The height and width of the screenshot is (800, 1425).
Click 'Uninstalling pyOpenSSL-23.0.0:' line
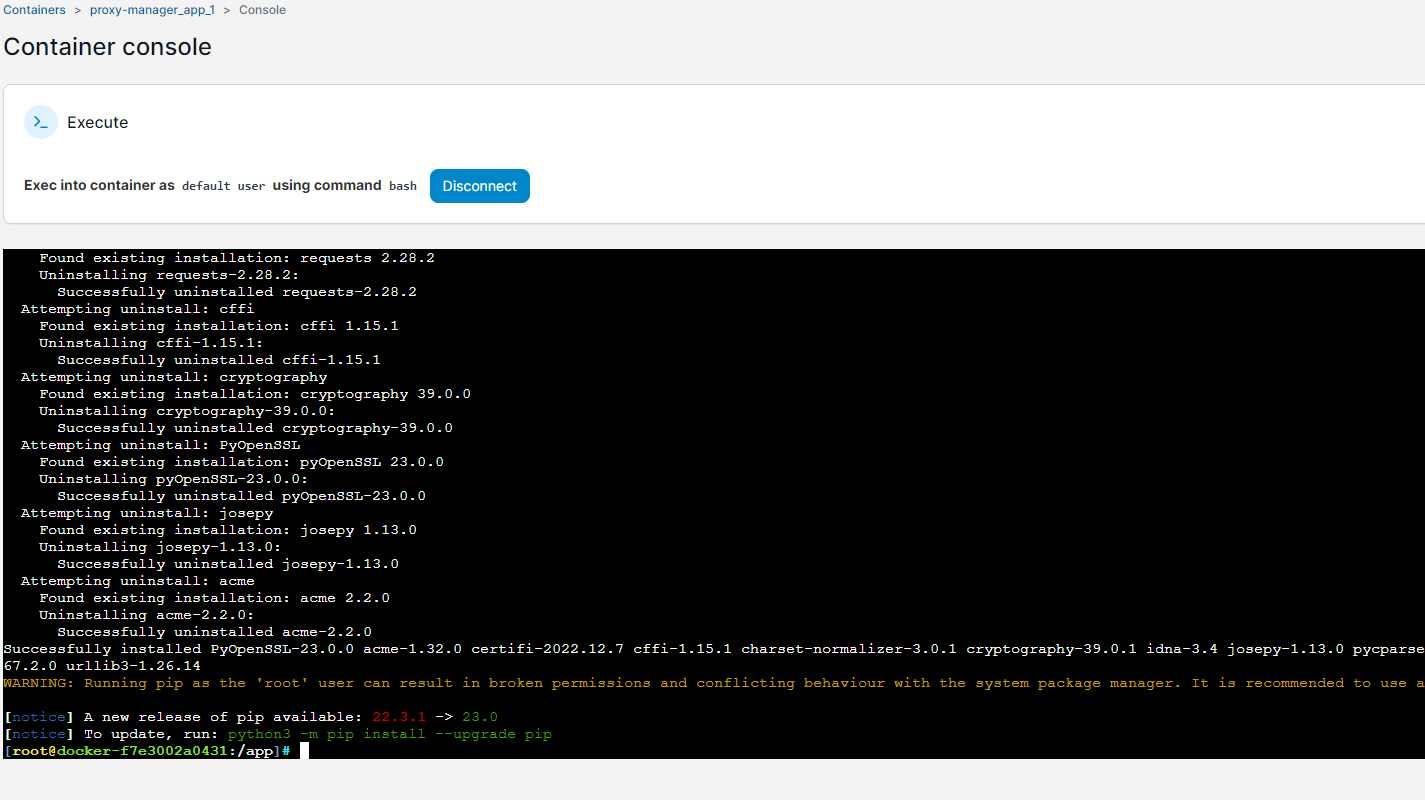(x=173, y=479)
